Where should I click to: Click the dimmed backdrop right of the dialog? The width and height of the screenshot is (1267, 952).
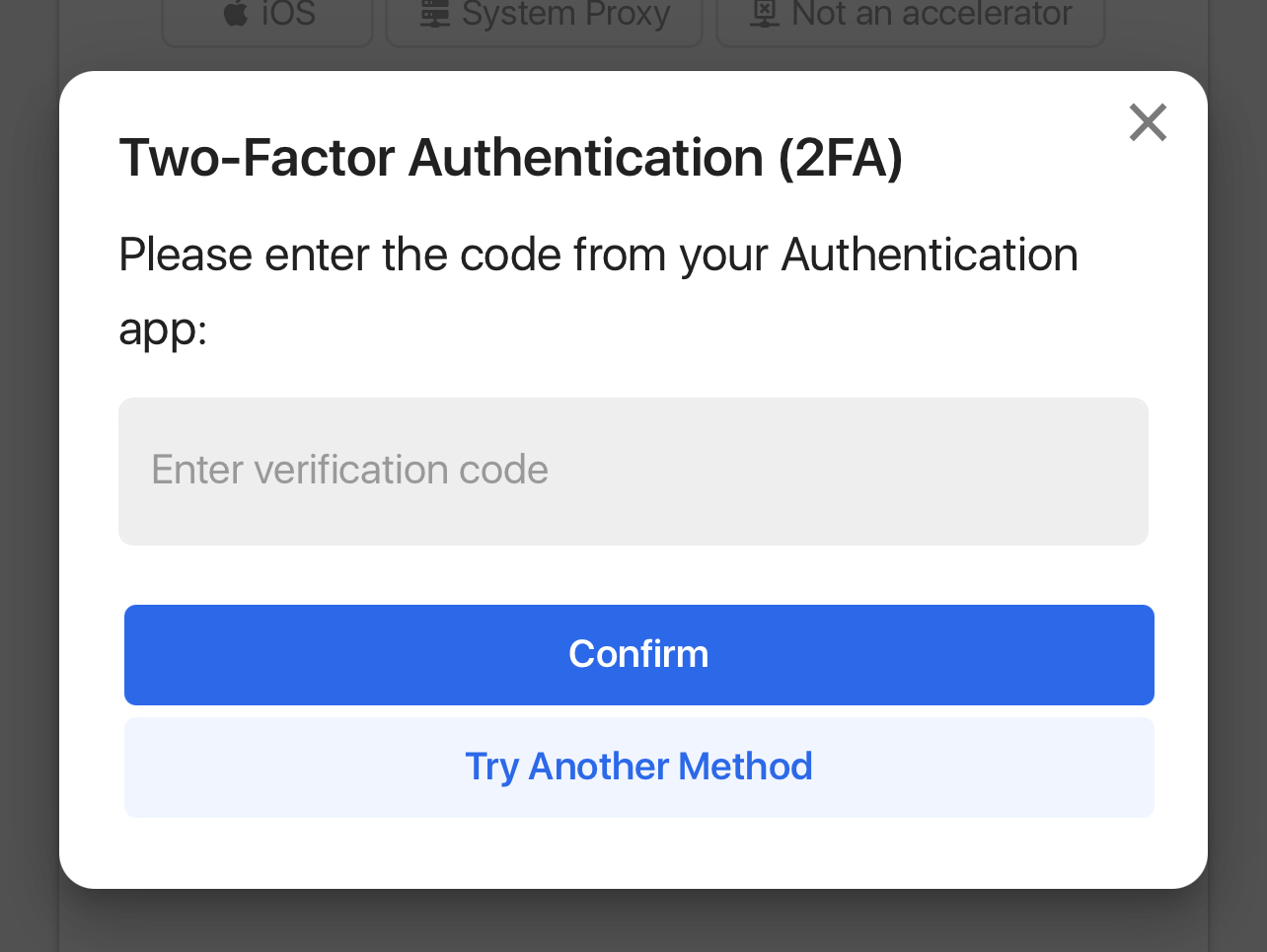pos(1237,493)
